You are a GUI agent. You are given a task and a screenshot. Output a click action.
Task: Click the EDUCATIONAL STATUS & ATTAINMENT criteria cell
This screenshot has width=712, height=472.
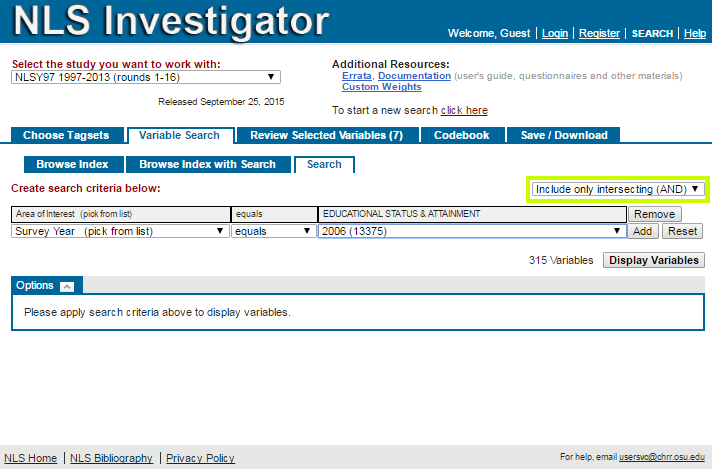pos(472,214)
